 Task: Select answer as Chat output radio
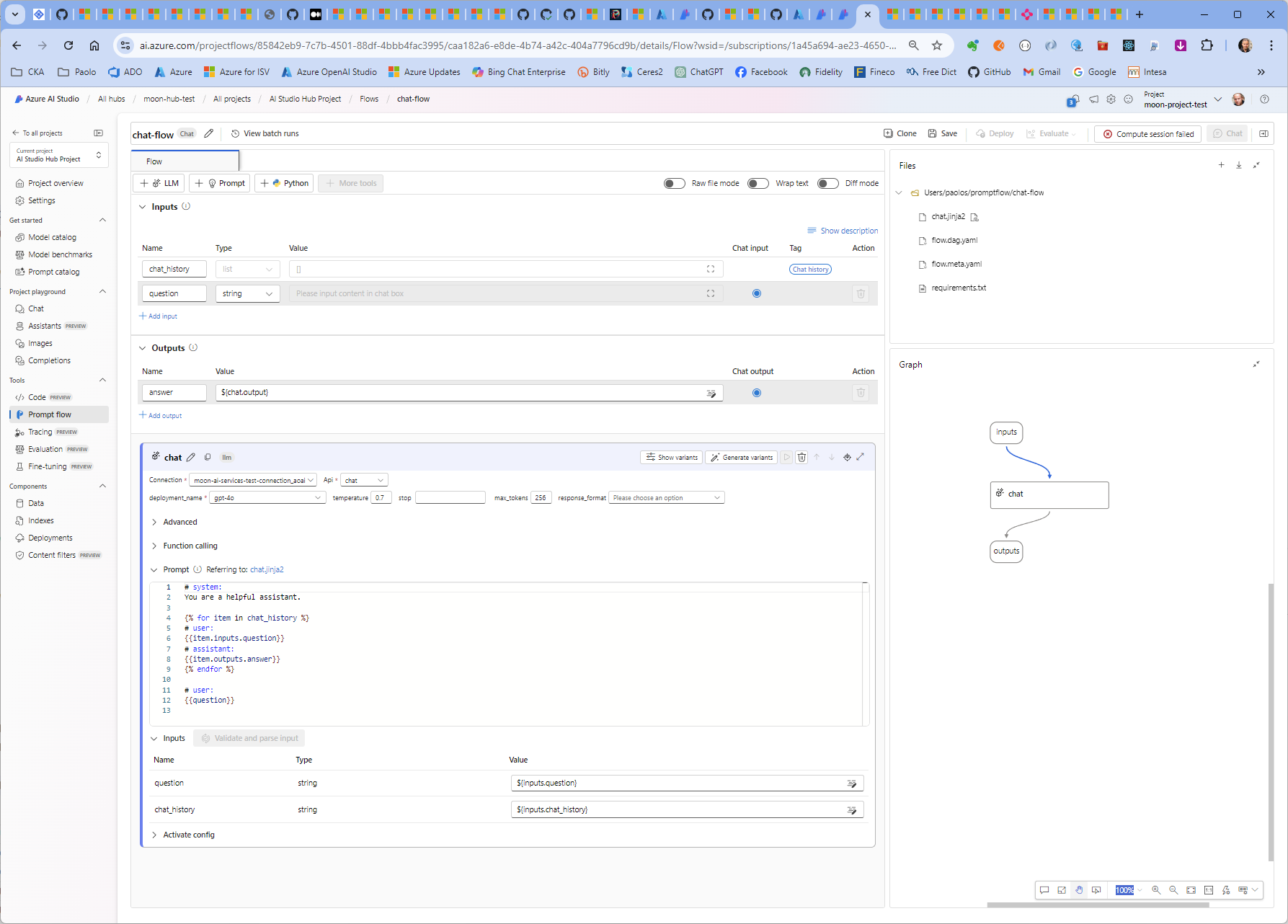click(x=756, y=393)
